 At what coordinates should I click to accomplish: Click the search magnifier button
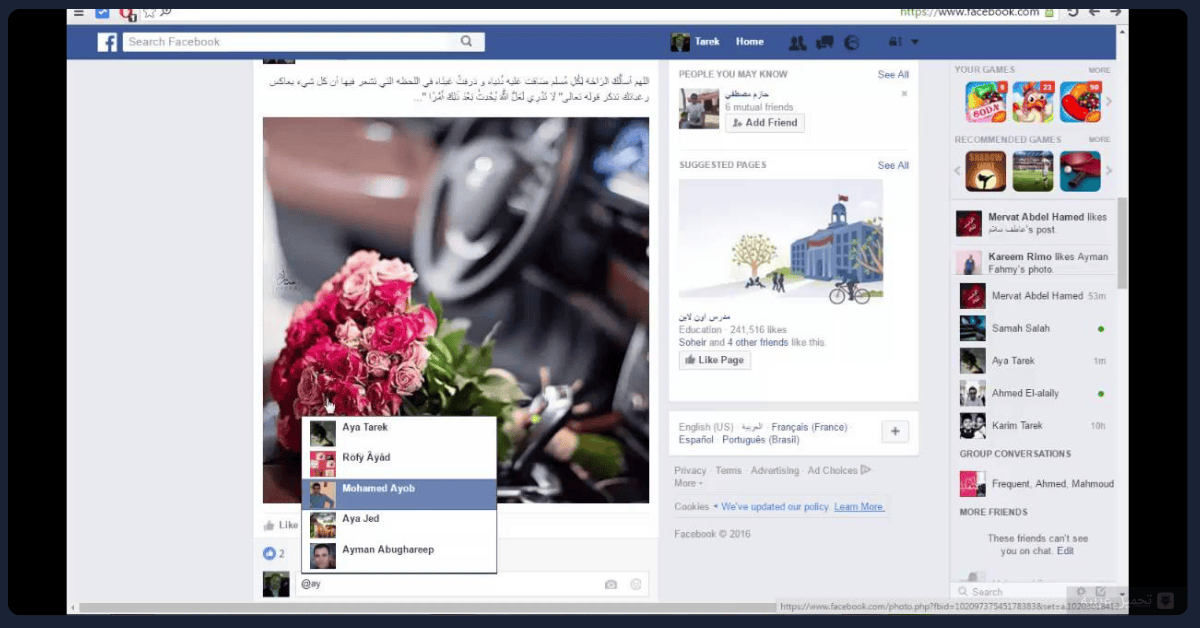pyautogui.click(x=466, y=42)
